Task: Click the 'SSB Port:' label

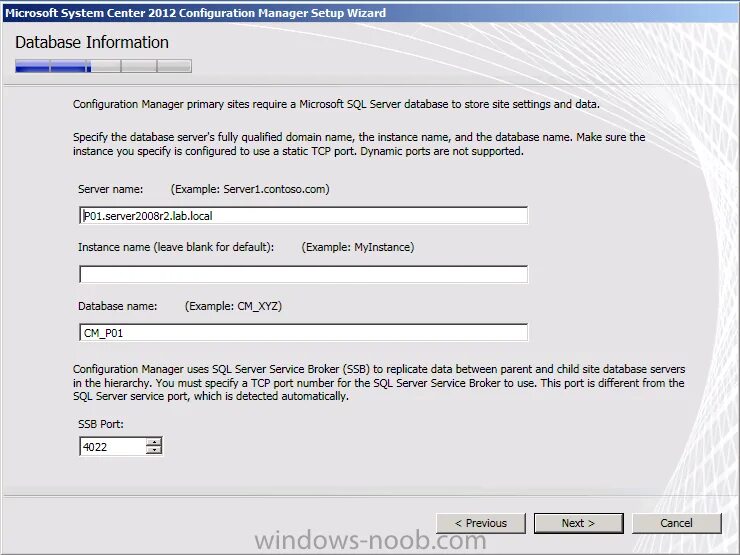Action: pyautogui.click(x=101, y=424)
